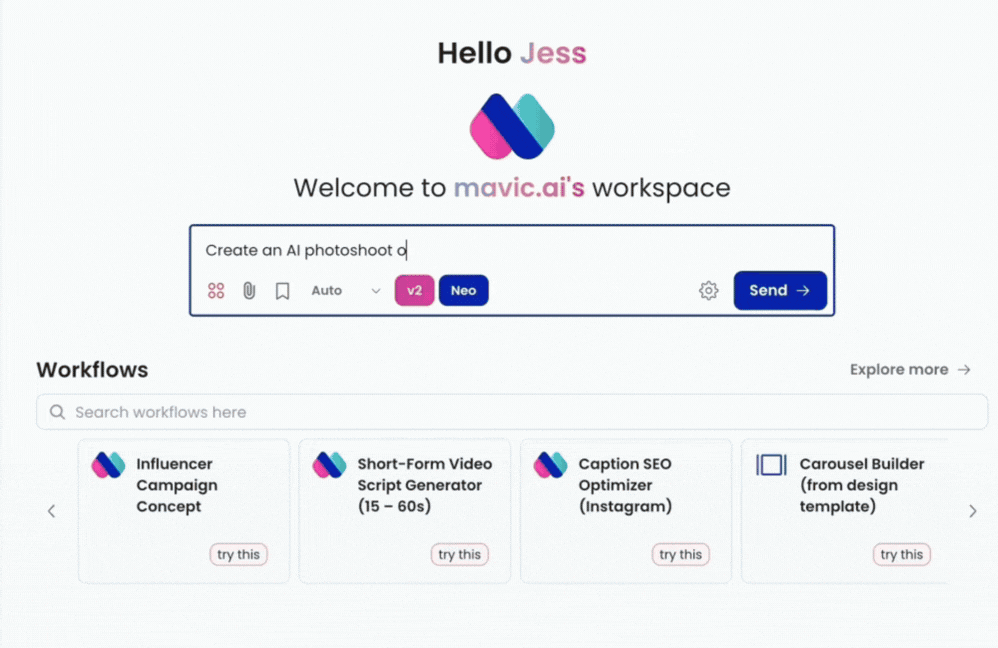
Task: Click the name Jess in the greeting
Action: pos(553,53)
